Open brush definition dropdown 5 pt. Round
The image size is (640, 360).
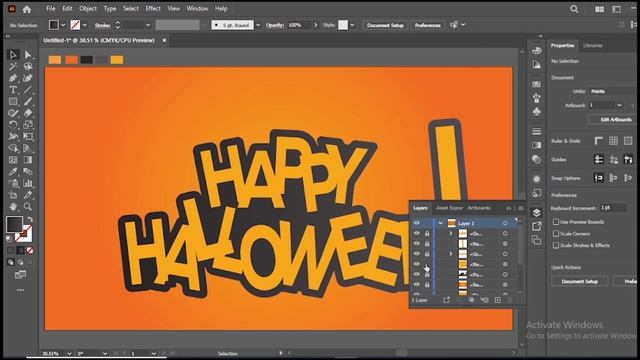(258, 25)
